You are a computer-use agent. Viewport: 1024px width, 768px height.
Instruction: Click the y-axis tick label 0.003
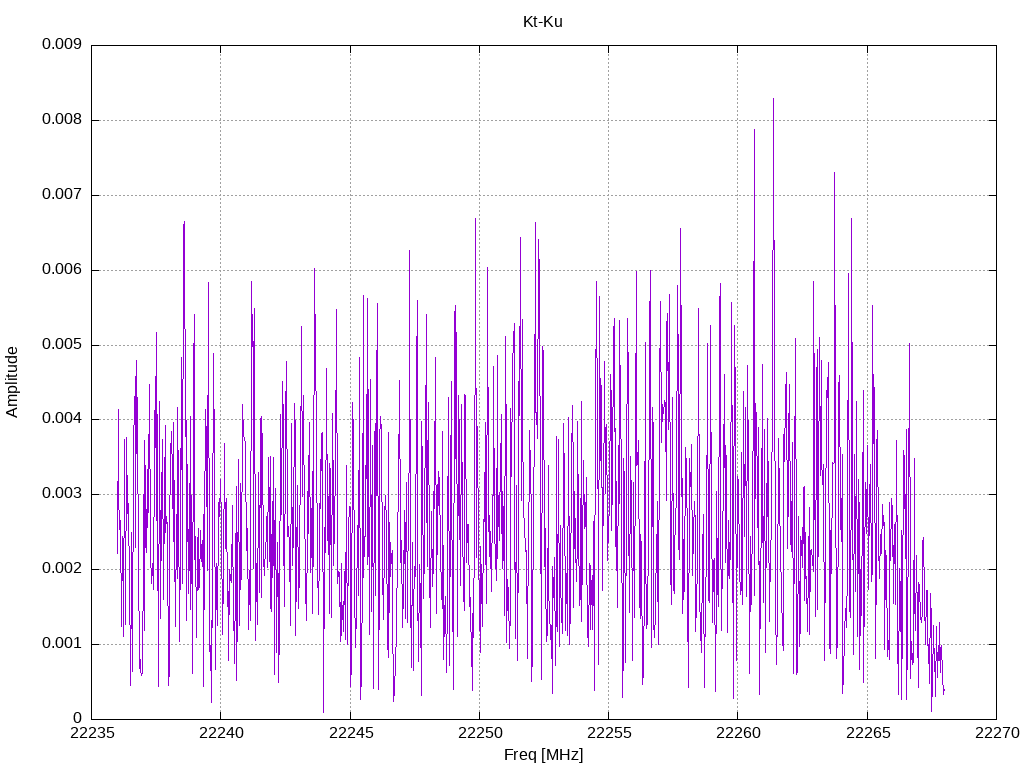[x=62, y=494]
